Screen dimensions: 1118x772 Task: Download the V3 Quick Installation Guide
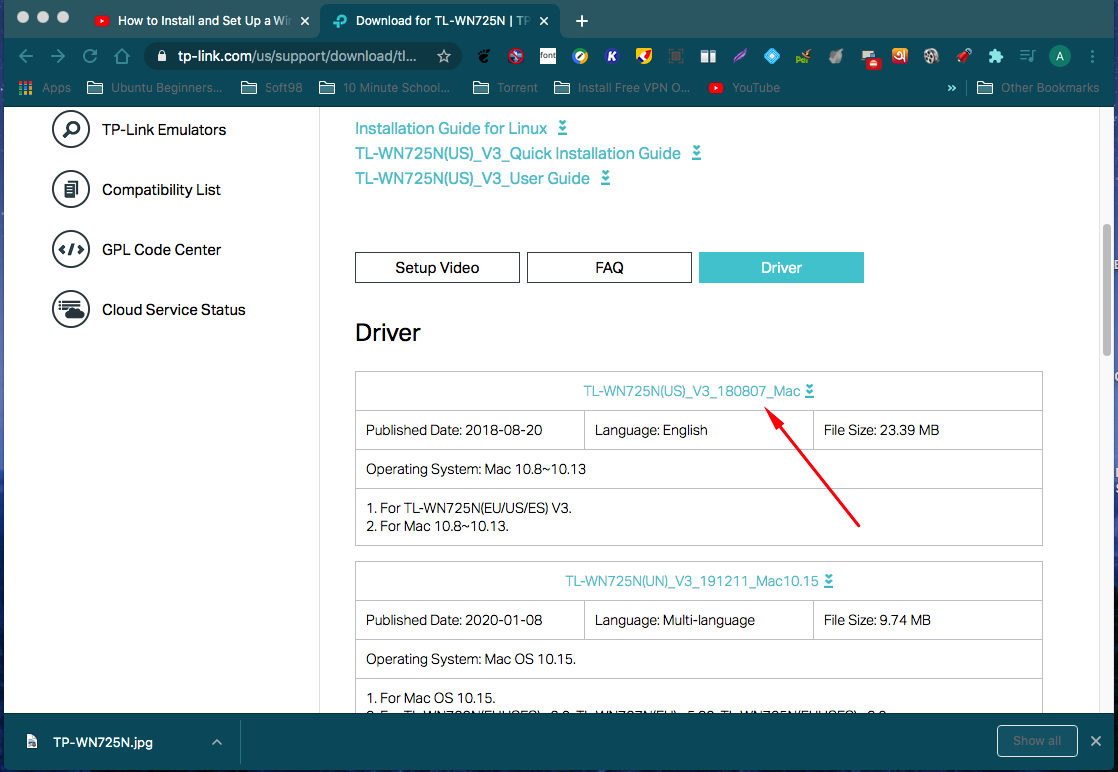coord(528,153)
